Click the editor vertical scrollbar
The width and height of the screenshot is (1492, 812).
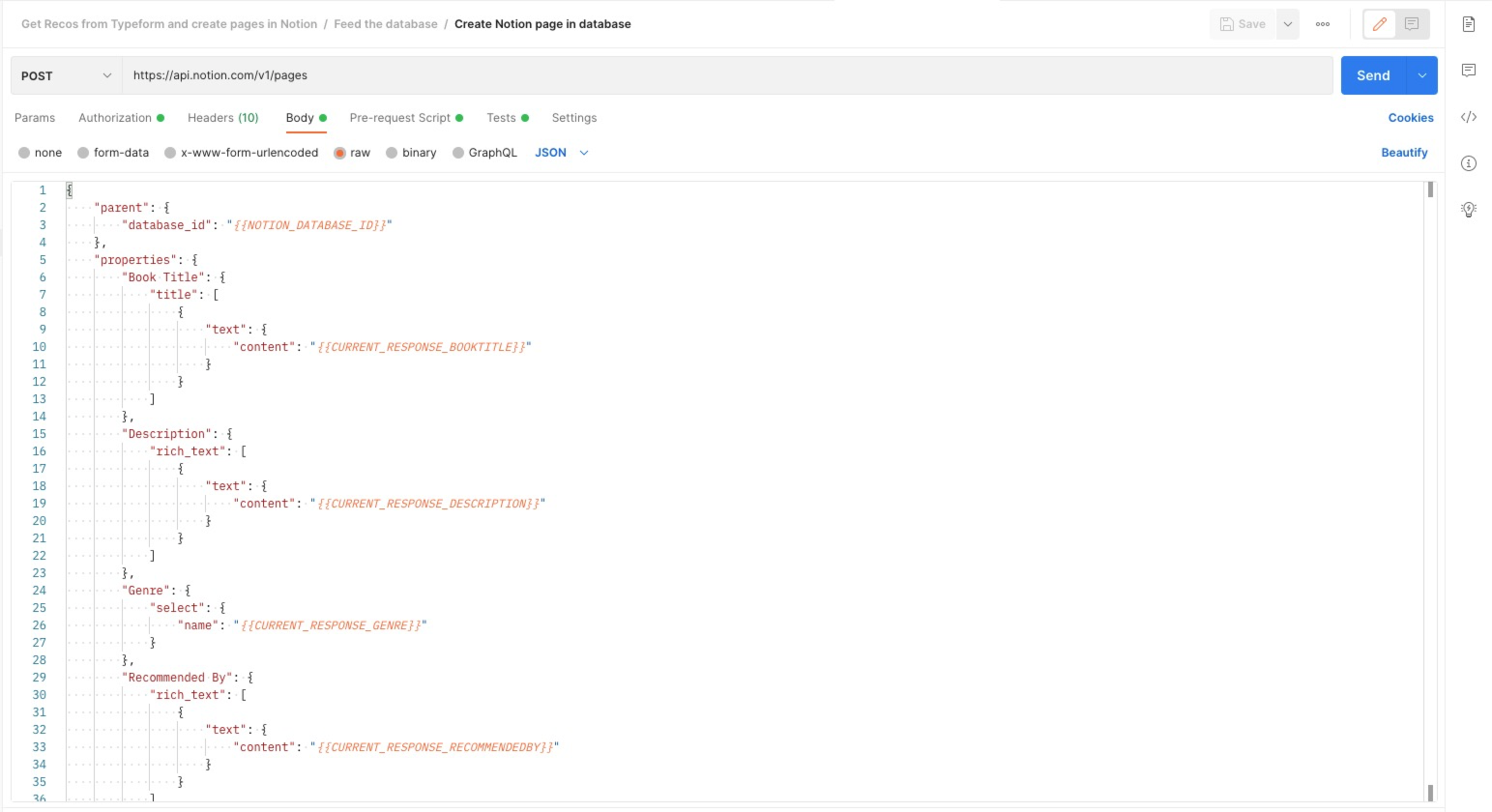click(1430, 491)
